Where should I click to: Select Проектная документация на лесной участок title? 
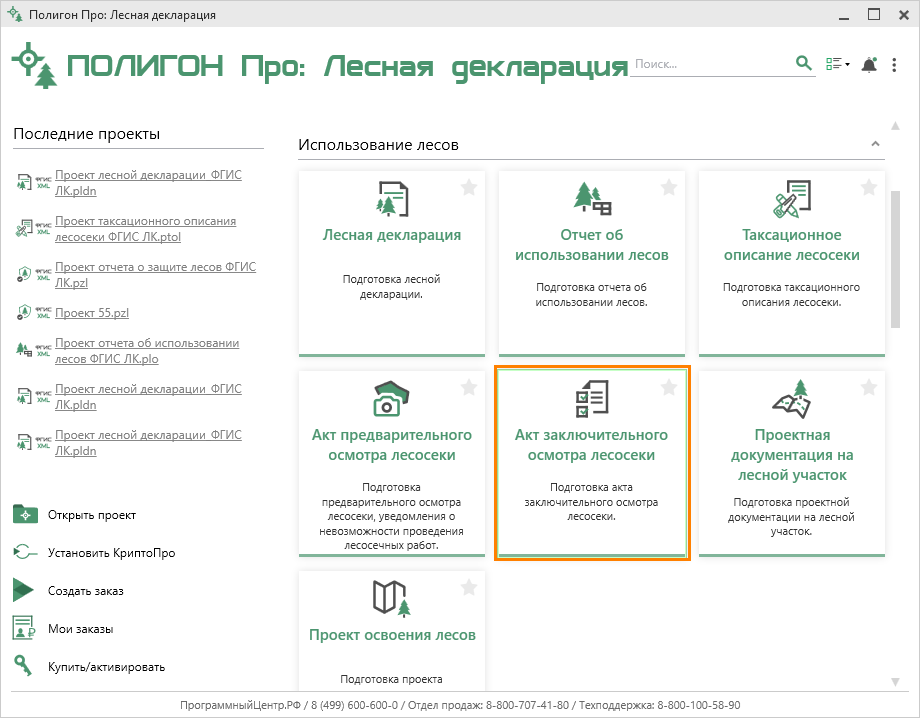(x=792, y=455)
